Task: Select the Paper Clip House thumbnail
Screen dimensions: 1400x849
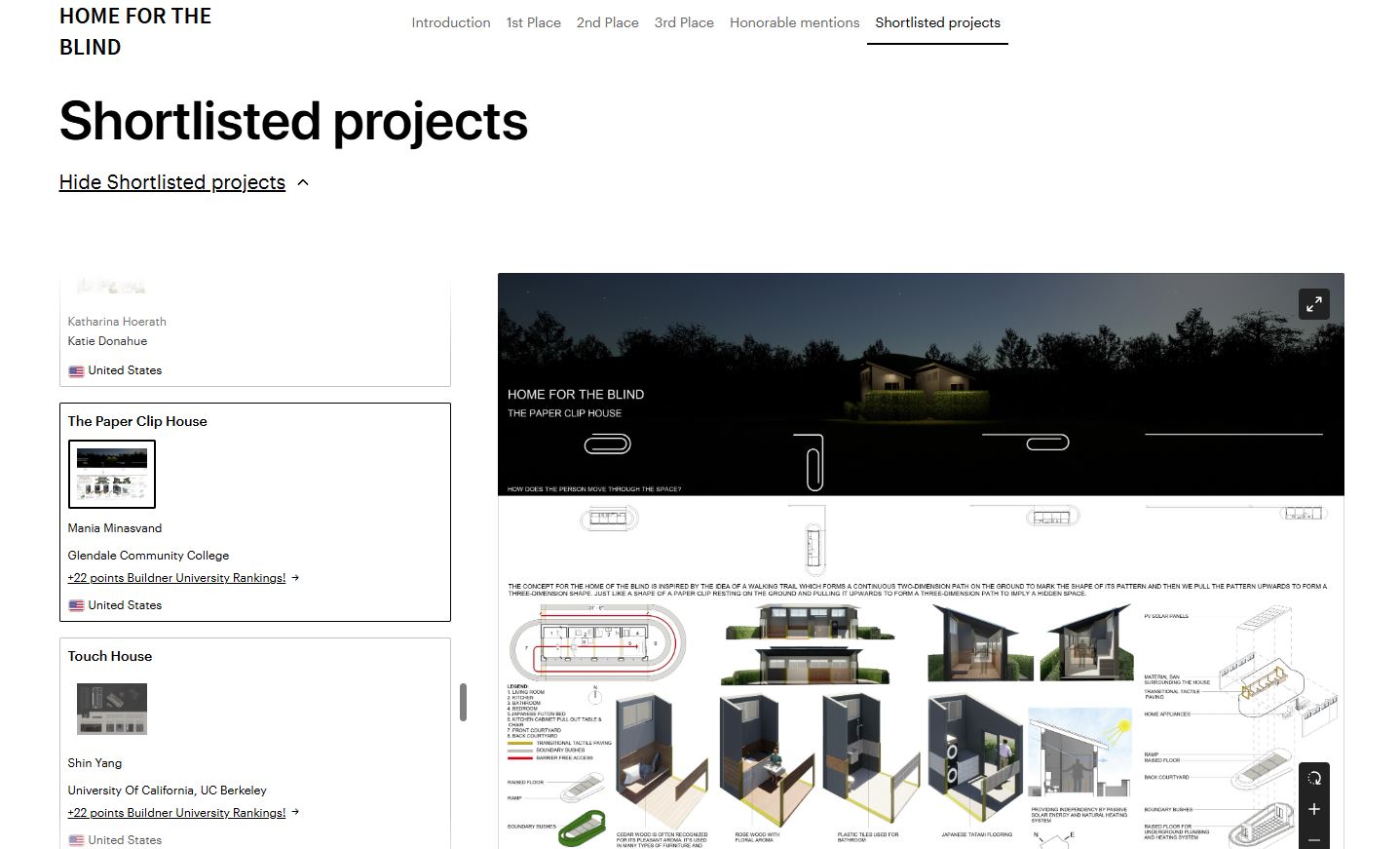Action: (112, 475)
